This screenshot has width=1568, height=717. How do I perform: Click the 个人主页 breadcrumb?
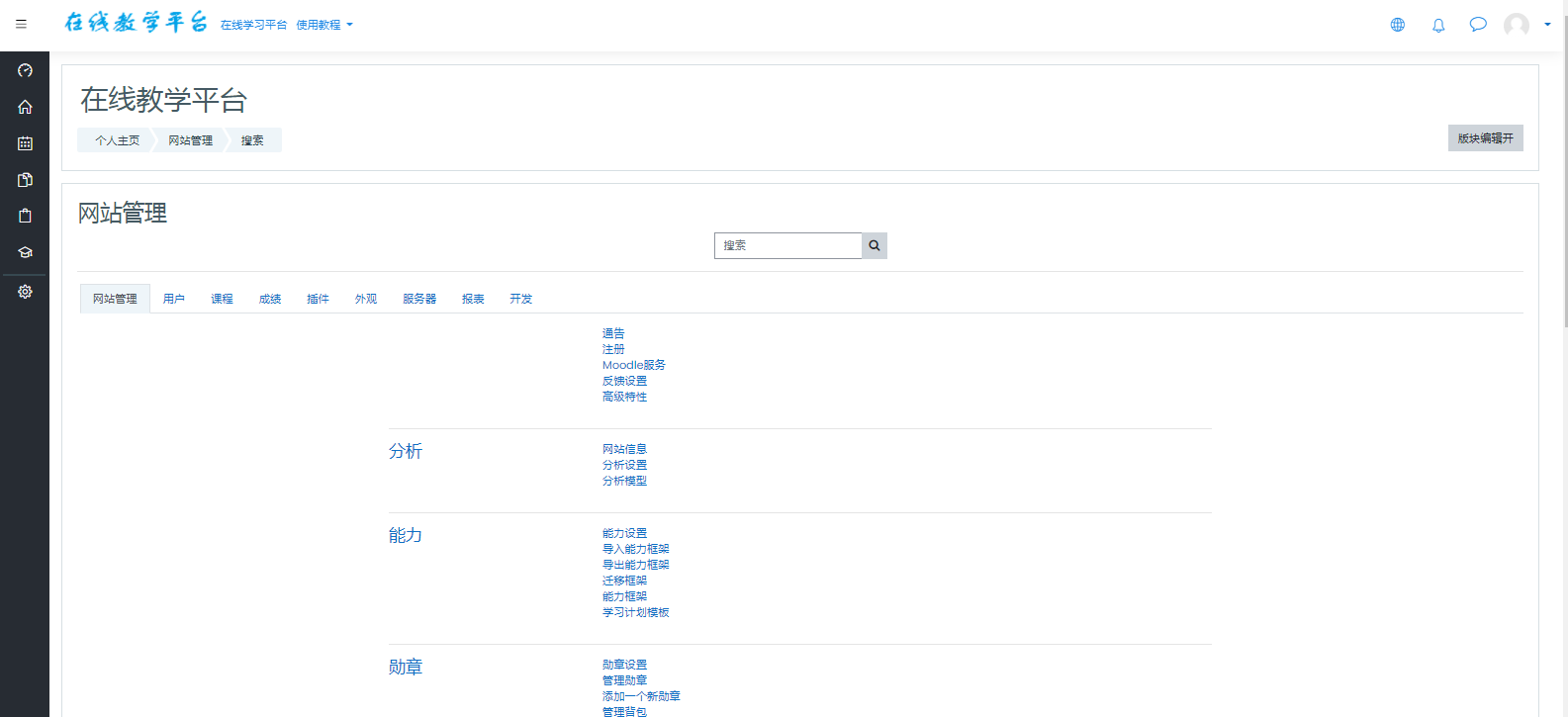118,140
